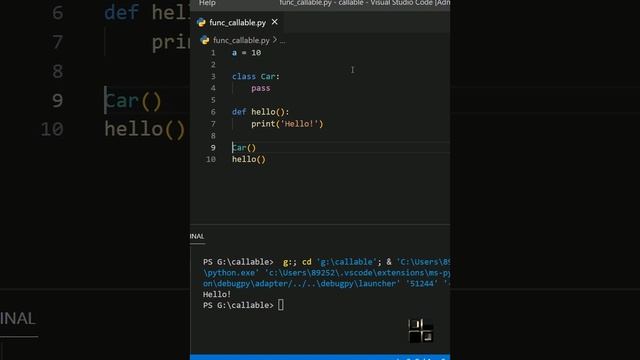
Task: Close the func_callable.py tab
Action: (x=275, y=22)
